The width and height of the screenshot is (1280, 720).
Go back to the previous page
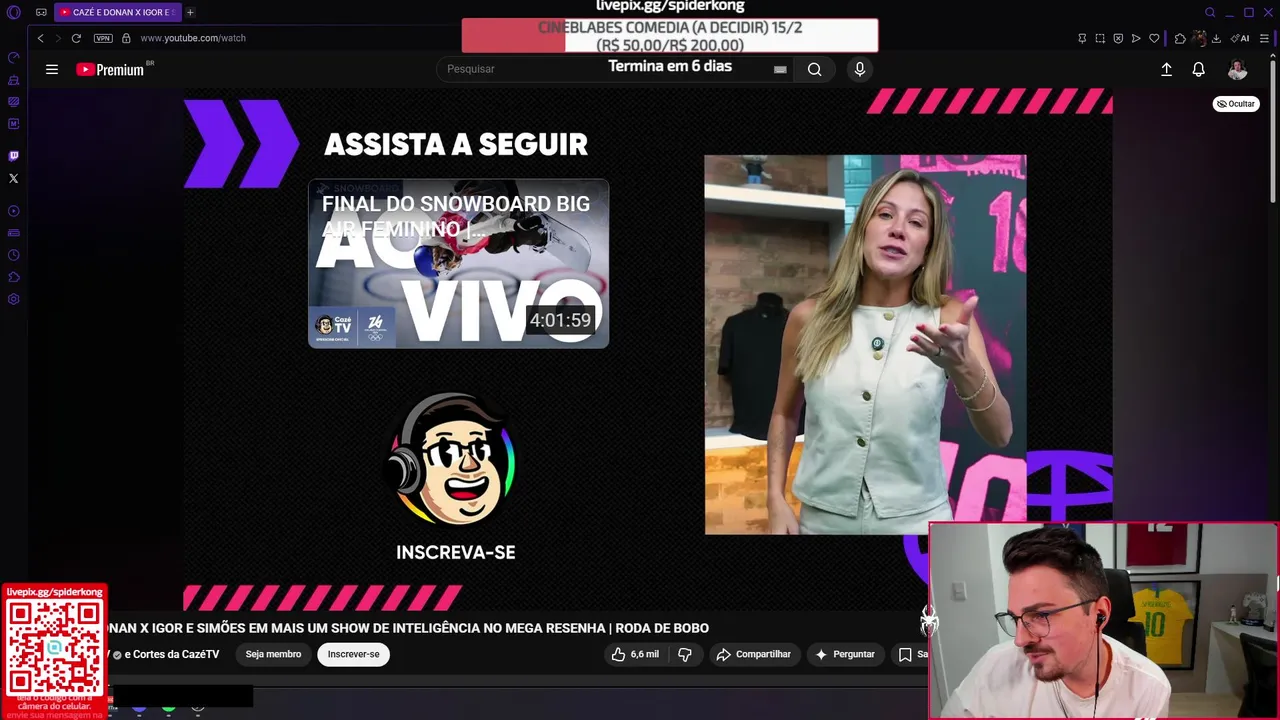(x=40, y=38)
